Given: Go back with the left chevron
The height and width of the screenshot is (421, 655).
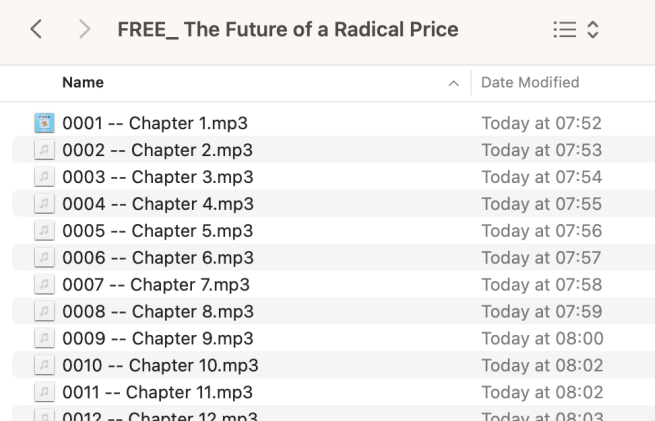Looking at the screenshot, I should [36, 29].
